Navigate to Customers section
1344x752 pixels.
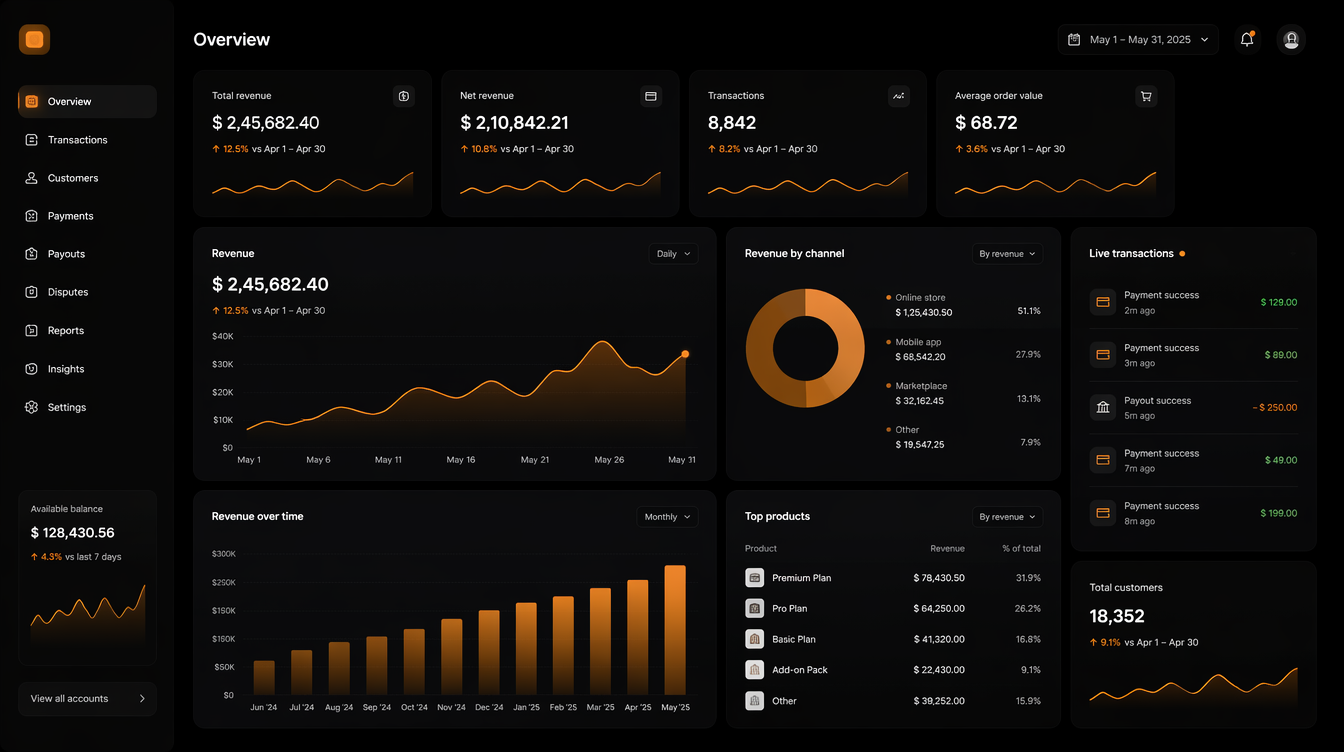pyautogui.click(x=87, y=178)
